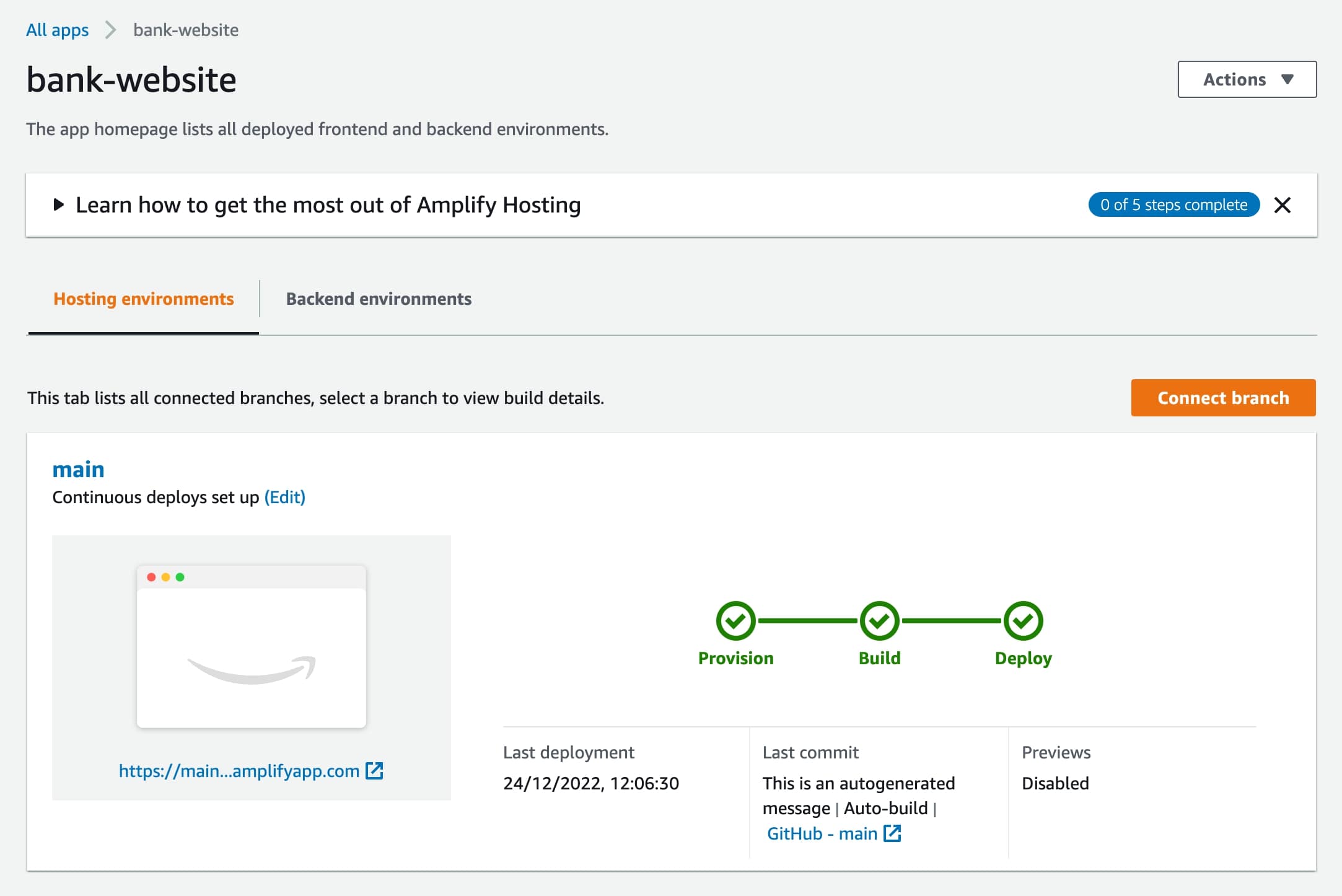Click the Actions dropdown arrow

[x=1287, y=79]
